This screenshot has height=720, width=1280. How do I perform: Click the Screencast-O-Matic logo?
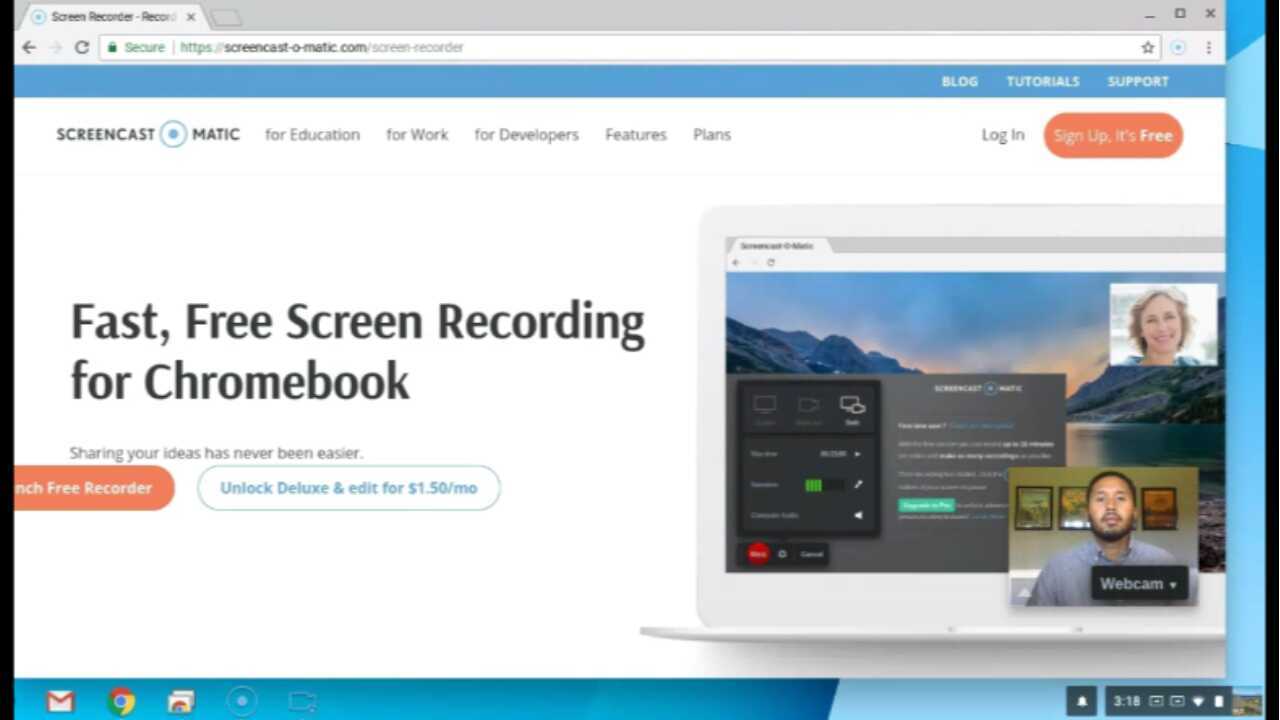coord(148,134)
